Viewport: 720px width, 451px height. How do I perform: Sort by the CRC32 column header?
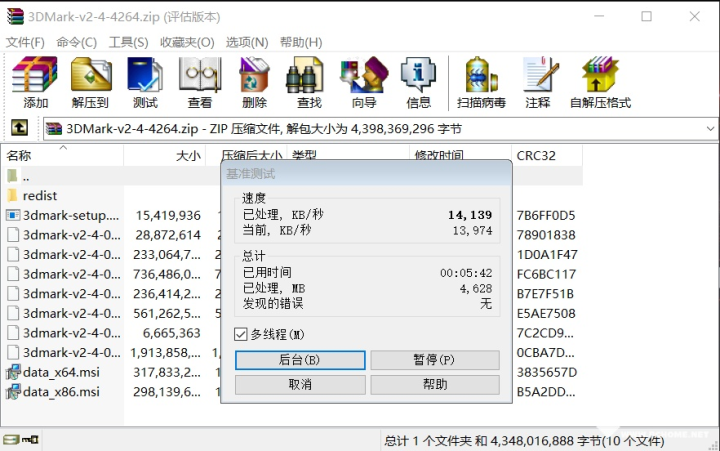pos(547,156)
